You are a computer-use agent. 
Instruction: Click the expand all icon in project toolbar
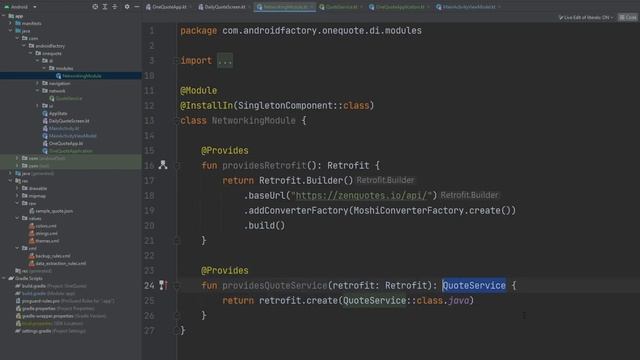[x=105, y=7]
